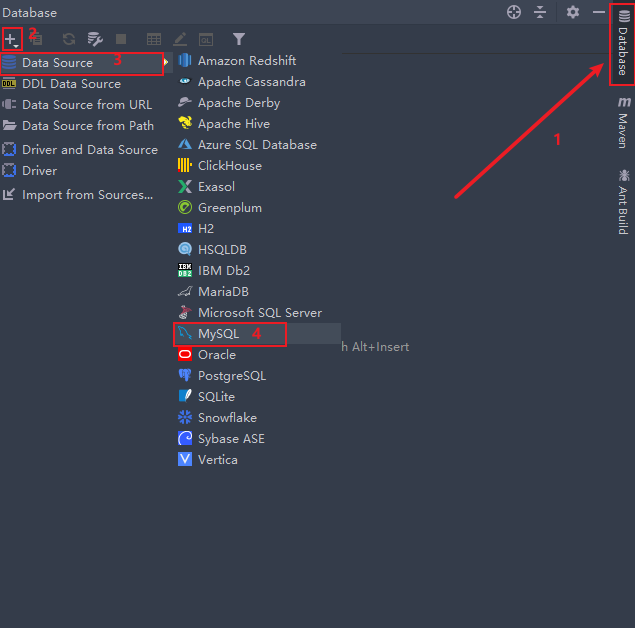Click the crosshair locate icon in header

point(514,12)
